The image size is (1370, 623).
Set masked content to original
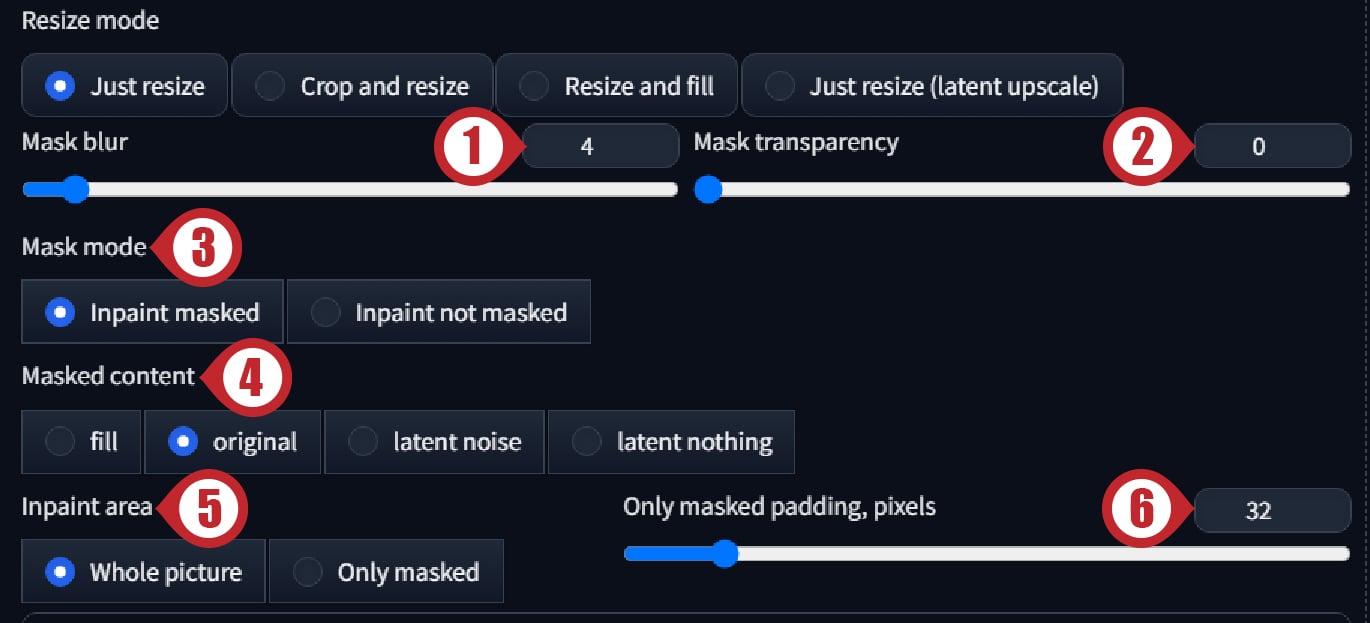coord(233,441)
